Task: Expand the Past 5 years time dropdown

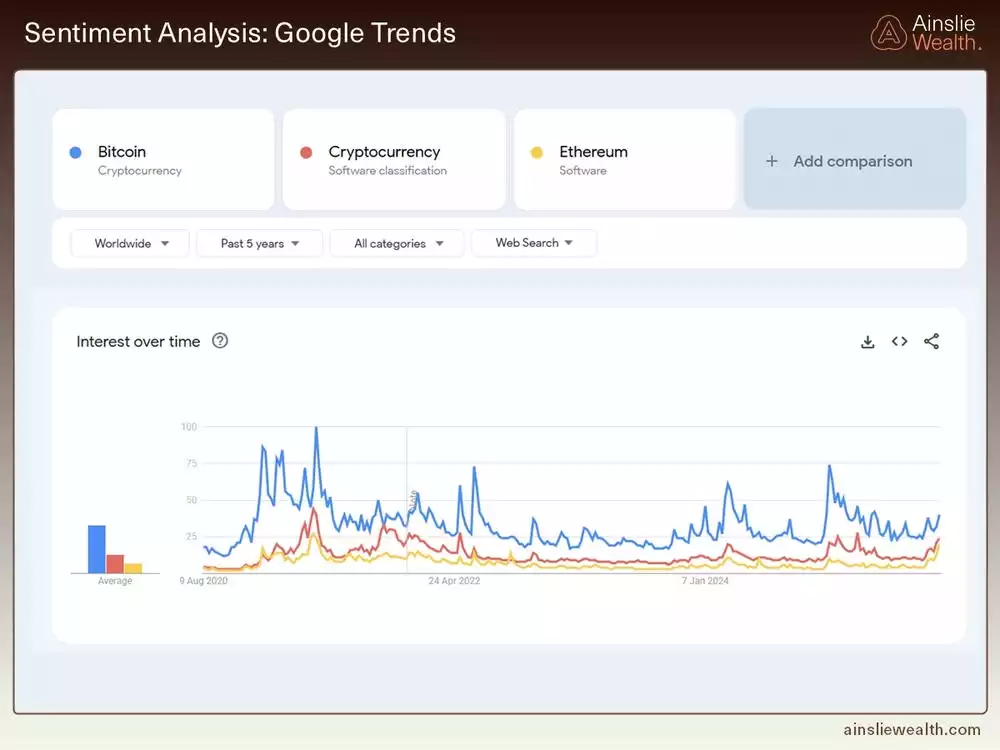Action: click(259, 243)
